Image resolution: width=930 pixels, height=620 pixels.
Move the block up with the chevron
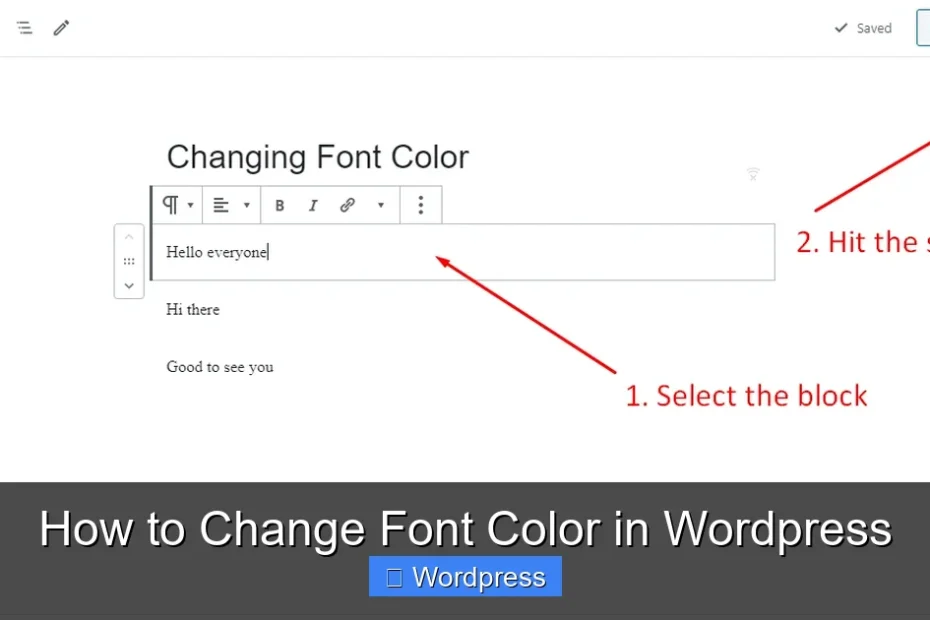129,236
